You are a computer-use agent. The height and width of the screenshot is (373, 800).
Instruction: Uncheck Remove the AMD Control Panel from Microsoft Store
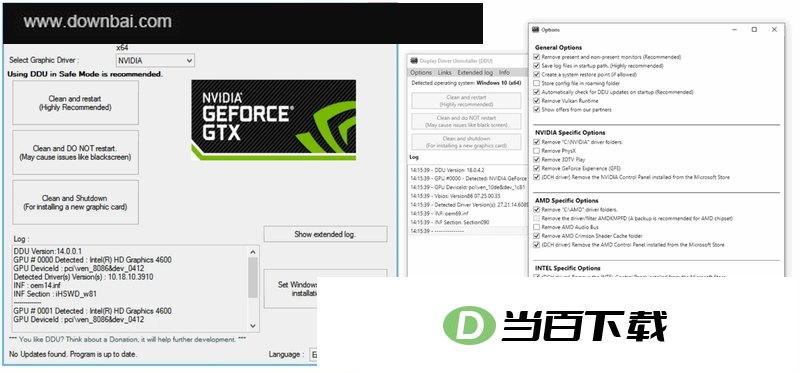click(536, 245)
